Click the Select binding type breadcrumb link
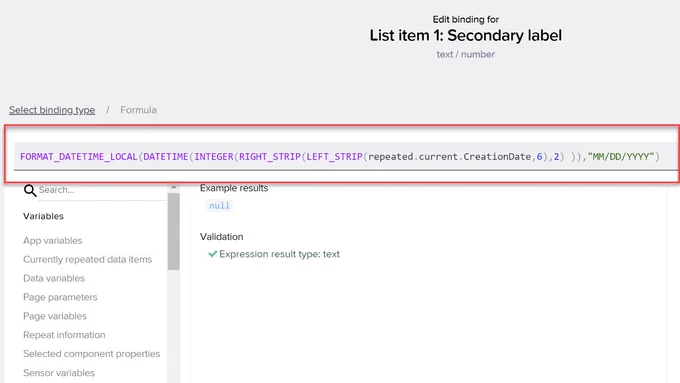680x383 pixels. [x=52, y=110]
